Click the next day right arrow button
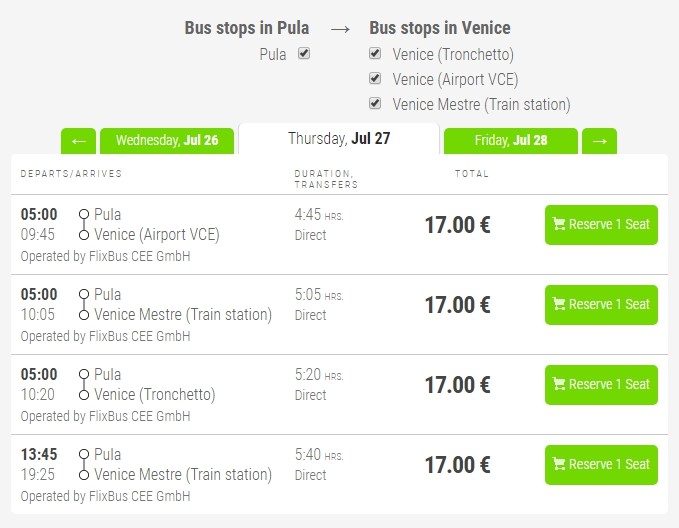Screen dimensions: 679x528 [x=599, y=141]
